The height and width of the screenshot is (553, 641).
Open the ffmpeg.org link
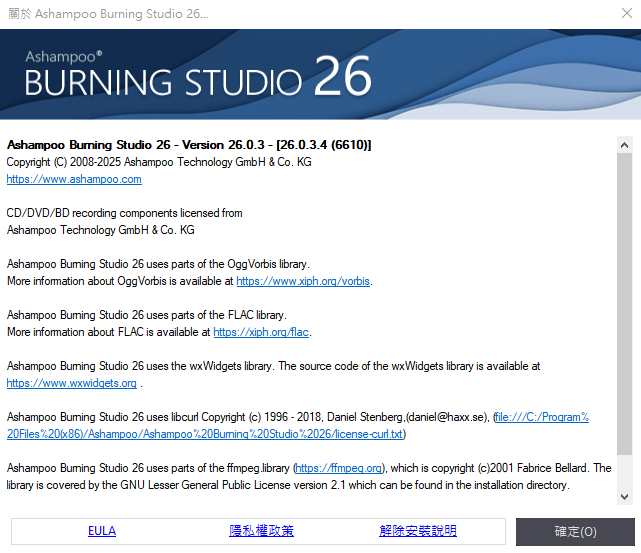(x=338, y=468)
